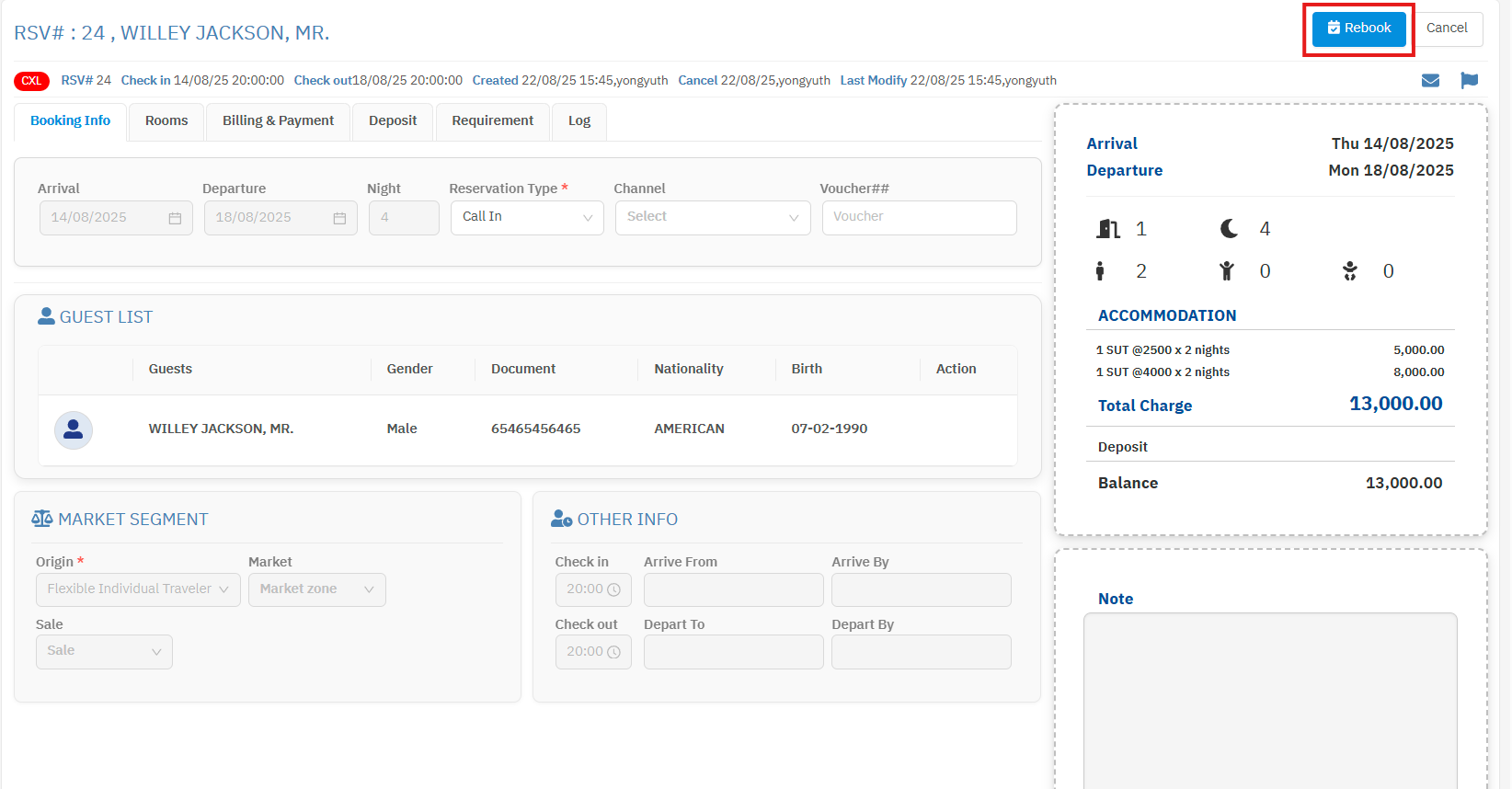1512x789 pixels.
Task: Open the Origin Flexible Individual Traveler dropdown
Action: tap(138, 589)
